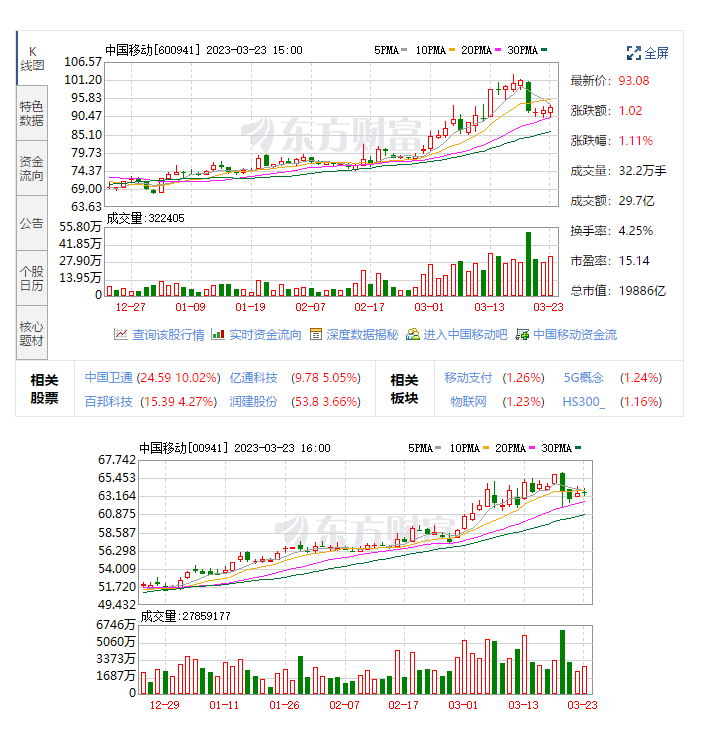This screenshot has width=703, height=751.
Task: Click the 03-13 date label on bottom chart
Action: [523, 705]
